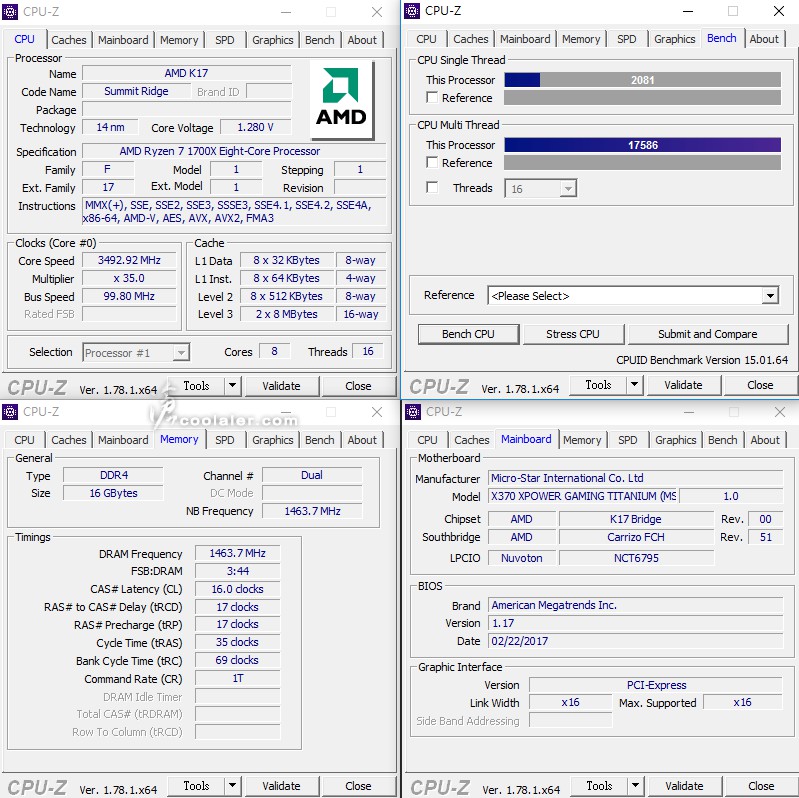The width and height of the screenshot is (799, 798).
Task: Click the Bench CPU button
Action: 468,334
